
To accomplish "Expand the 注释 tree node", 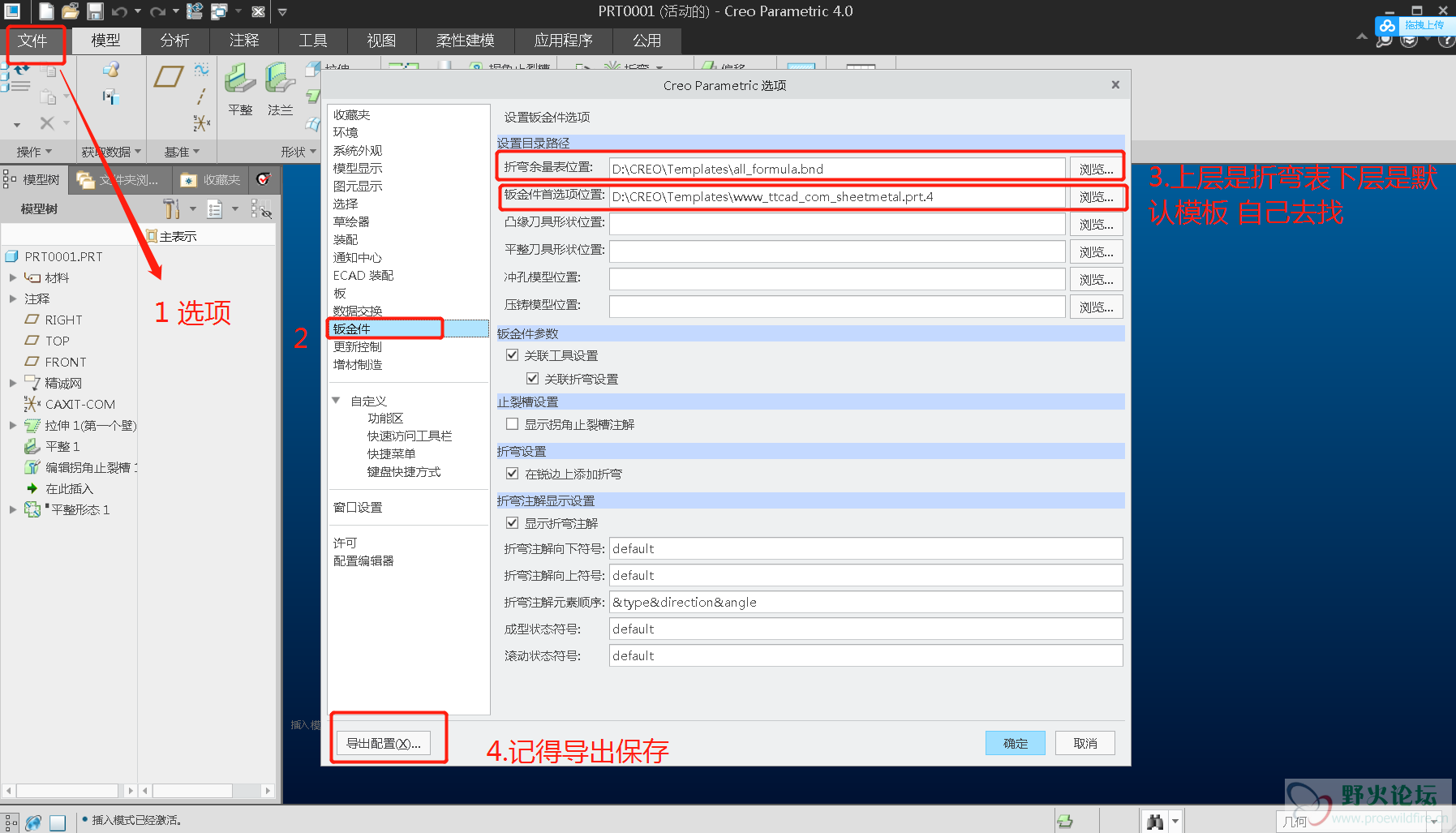I will [x=12, y=298].
